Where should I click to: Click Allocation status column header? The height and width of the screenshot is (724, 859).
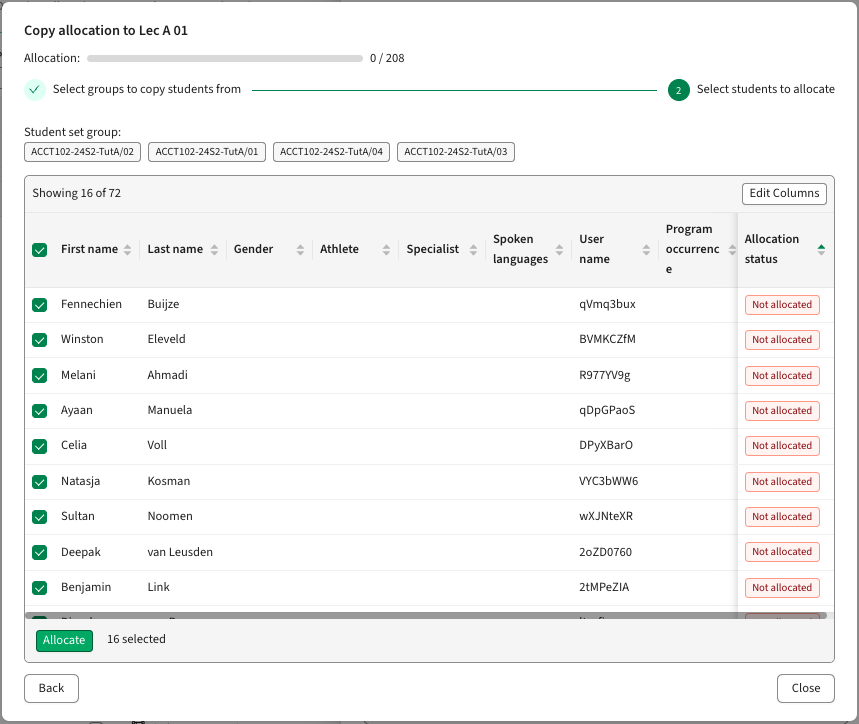coord(771,249)
